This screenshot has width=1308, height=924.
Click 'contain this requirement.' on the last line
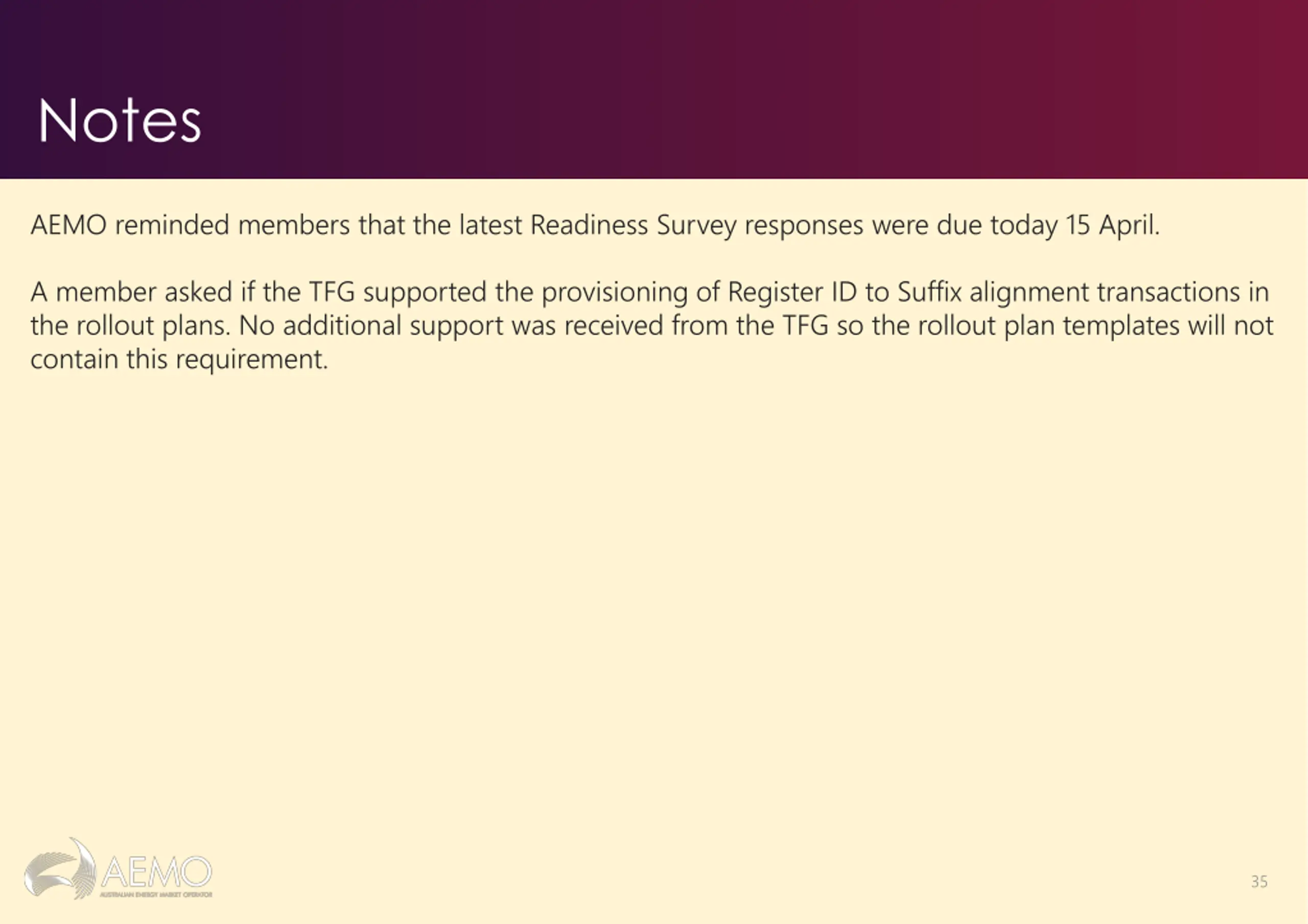click(179, 360)
